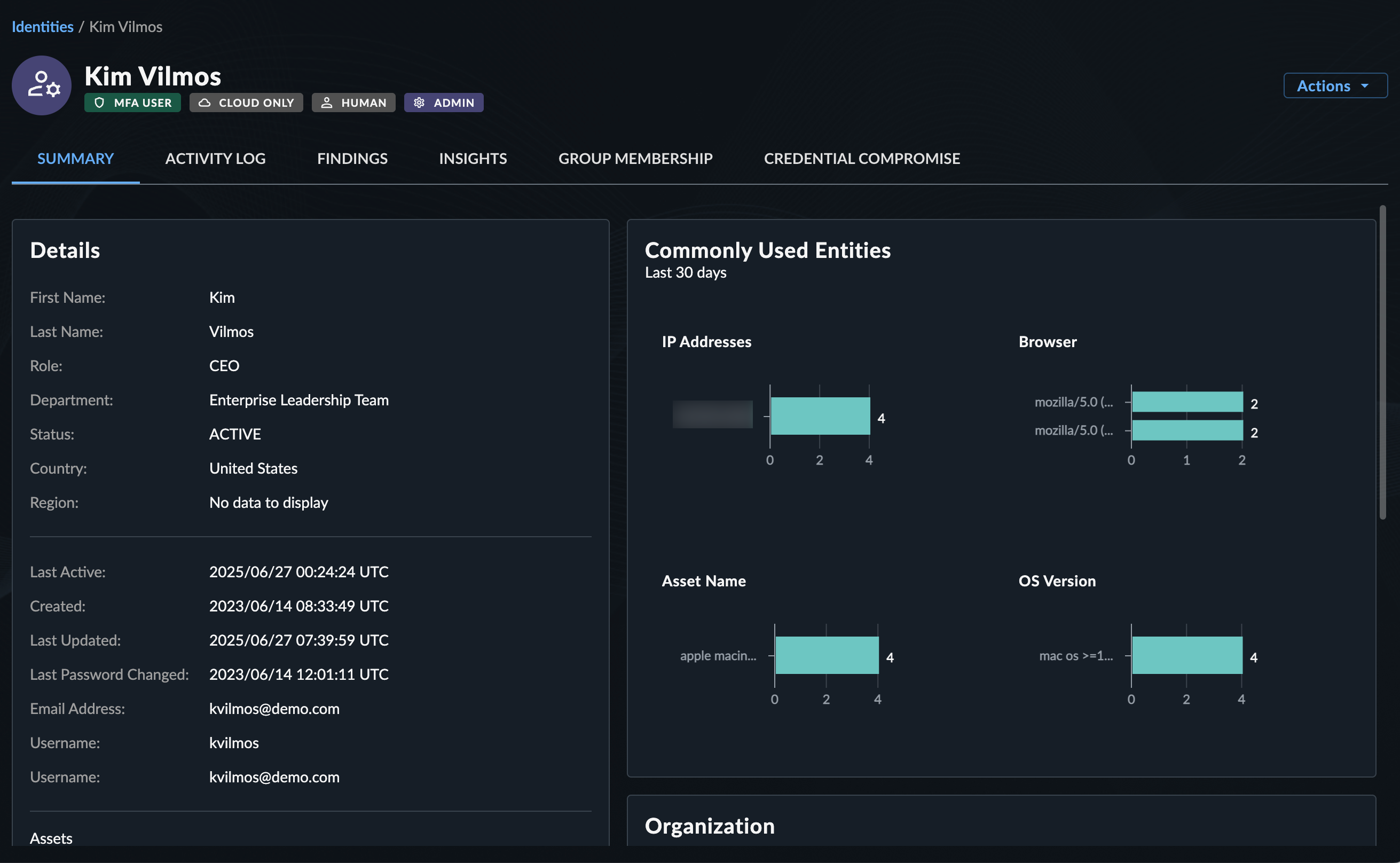Screen dimensions: 1400x863
Task: Open the Actions dropdown menu
Action: (x=1324, y=85)
